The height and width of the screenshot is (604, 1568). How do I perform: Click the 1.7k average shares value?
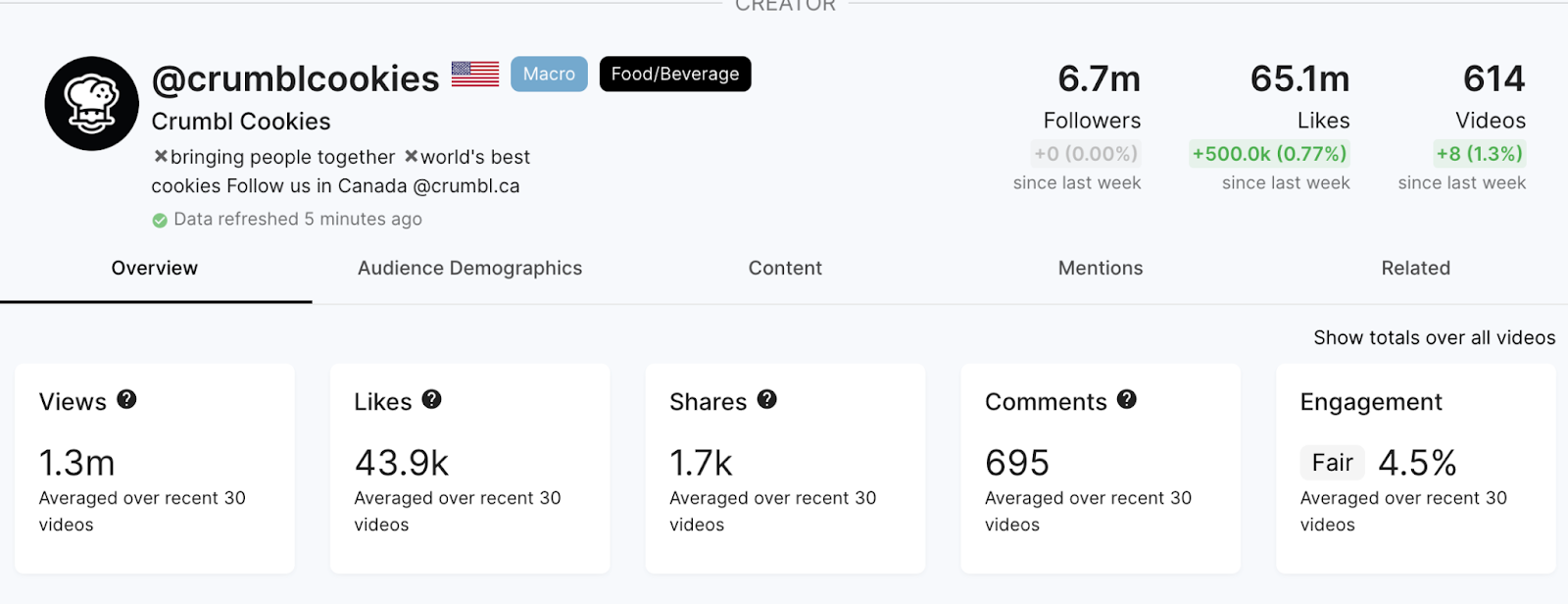701,462
